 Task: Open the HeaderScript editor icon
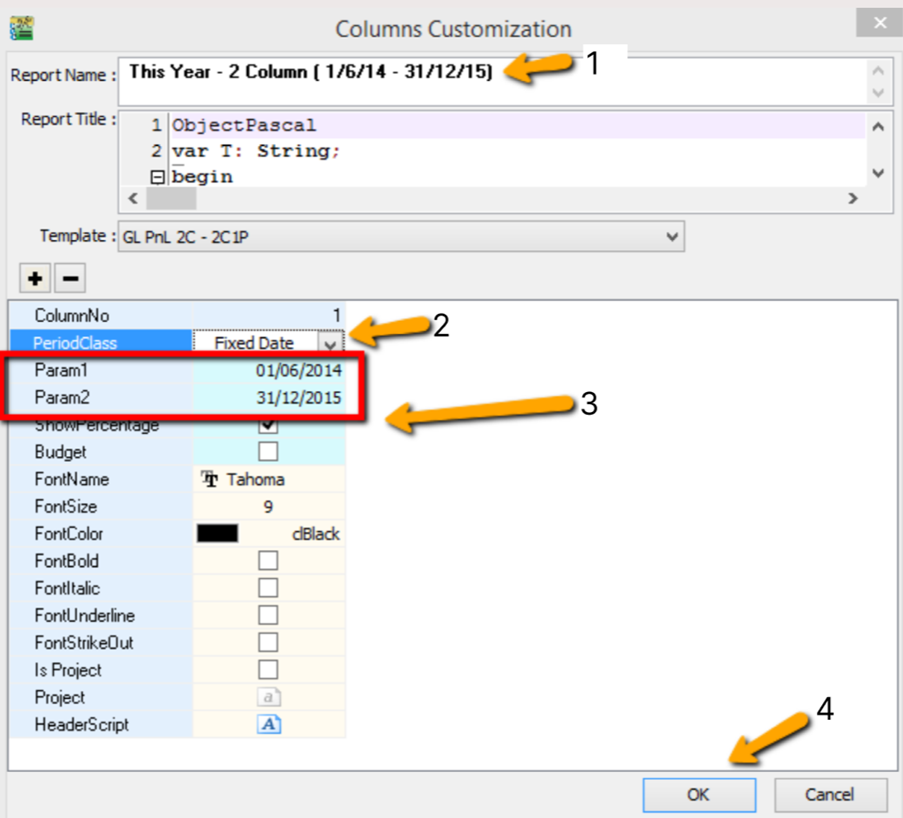(x=268, y=725)
